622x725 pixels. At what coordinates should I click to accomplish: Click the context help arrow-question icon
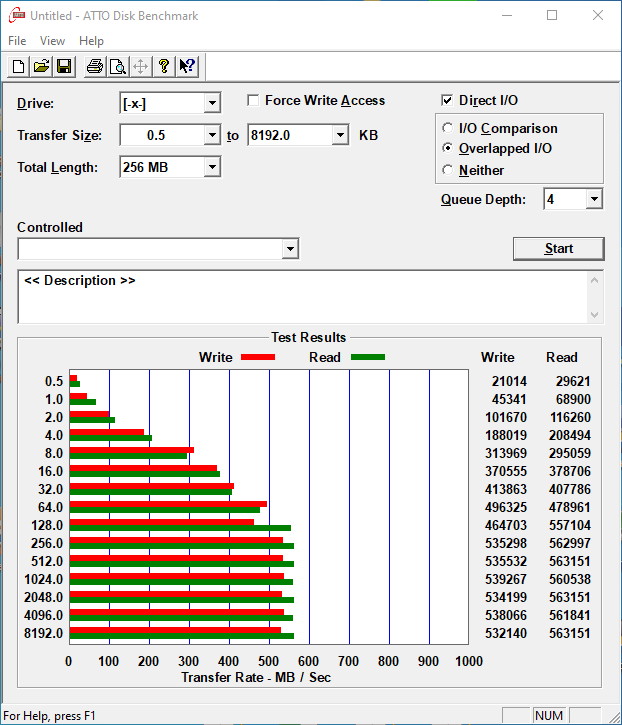click(187, 67)
